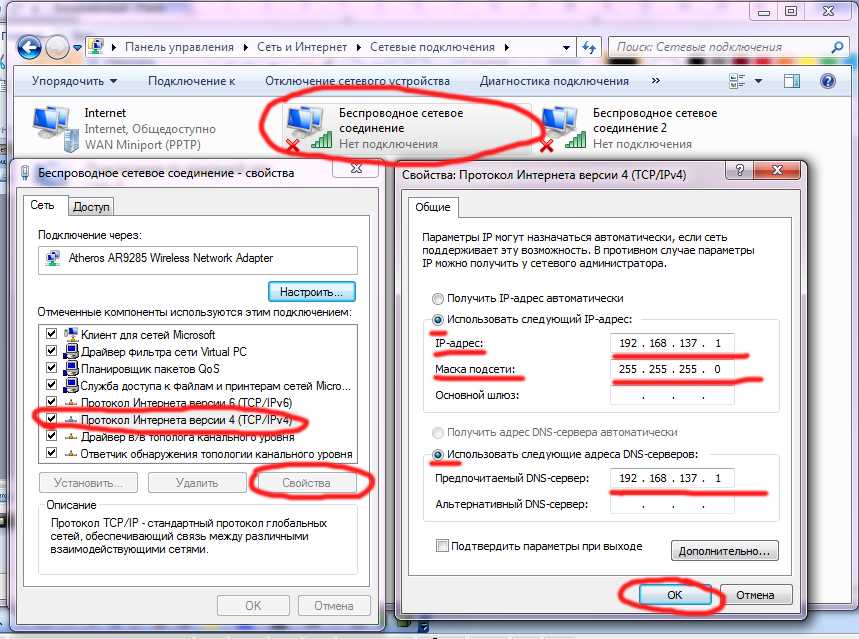Click the Настроить... button
This screenshot has width=859, height=639.
(x=311, y=292)
